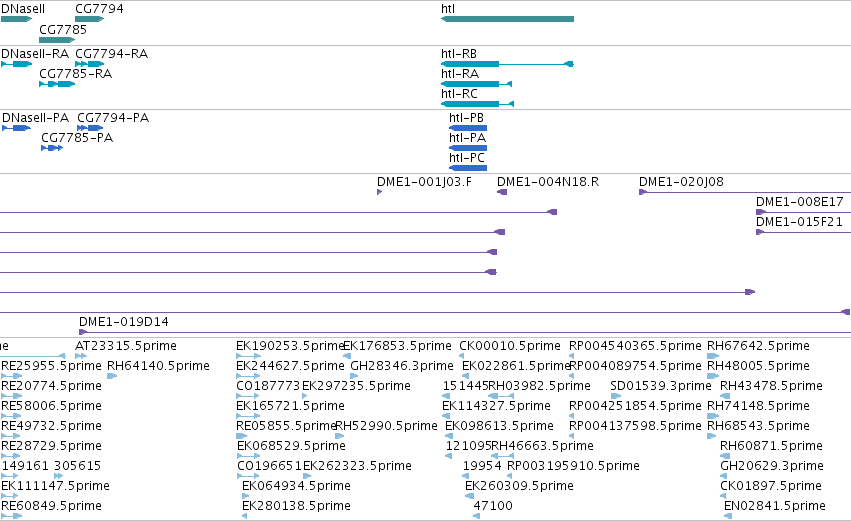Click the RE25955.5prime EST
The height and width of the screenshot is (521, 851).
11,376
